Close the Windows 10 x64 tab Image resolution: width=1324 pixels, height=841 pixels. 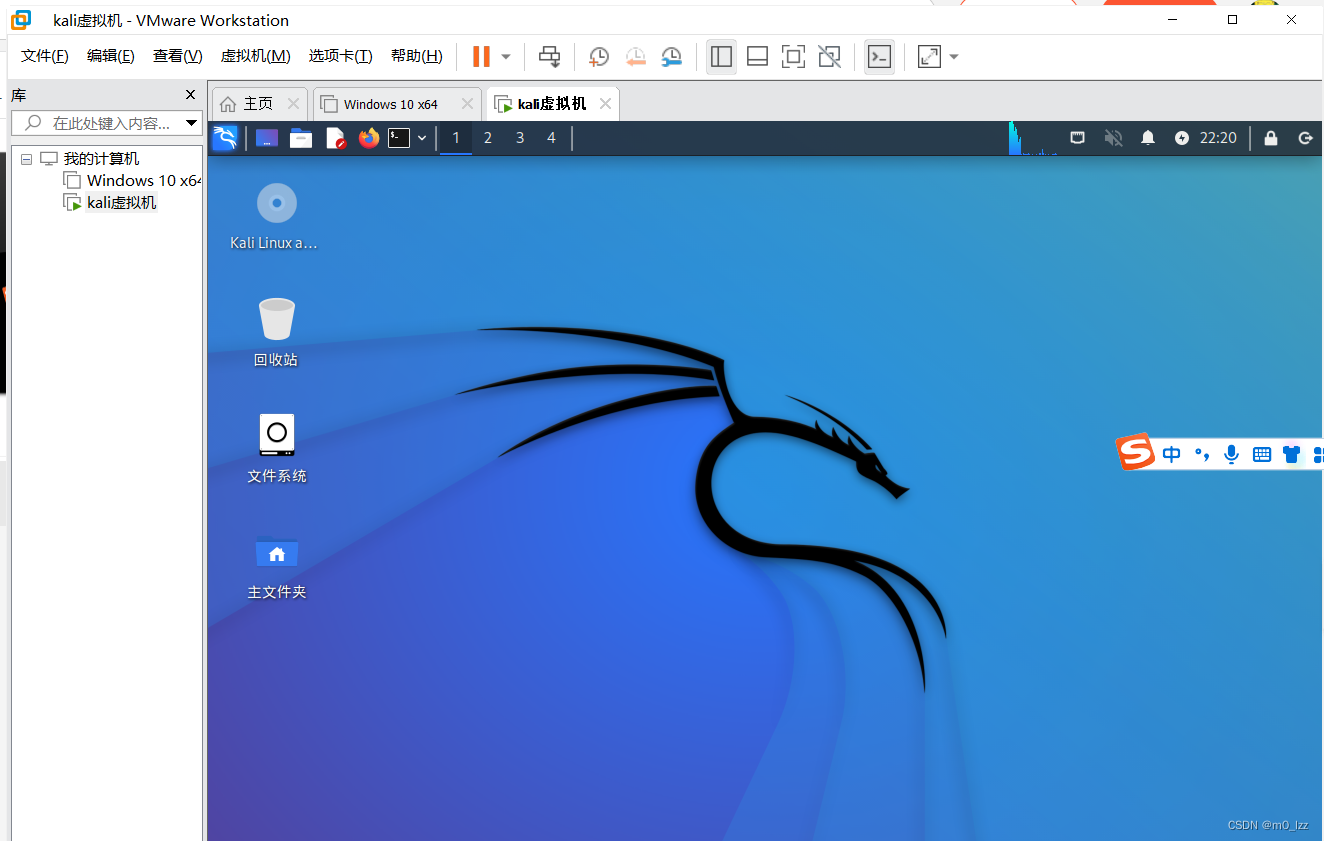[467, 104]
